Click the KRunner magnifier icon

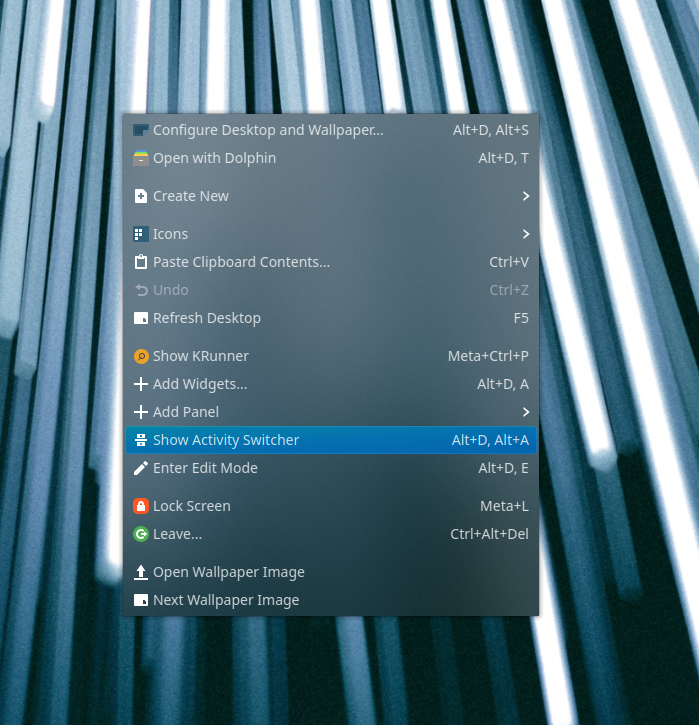[141, 356]
